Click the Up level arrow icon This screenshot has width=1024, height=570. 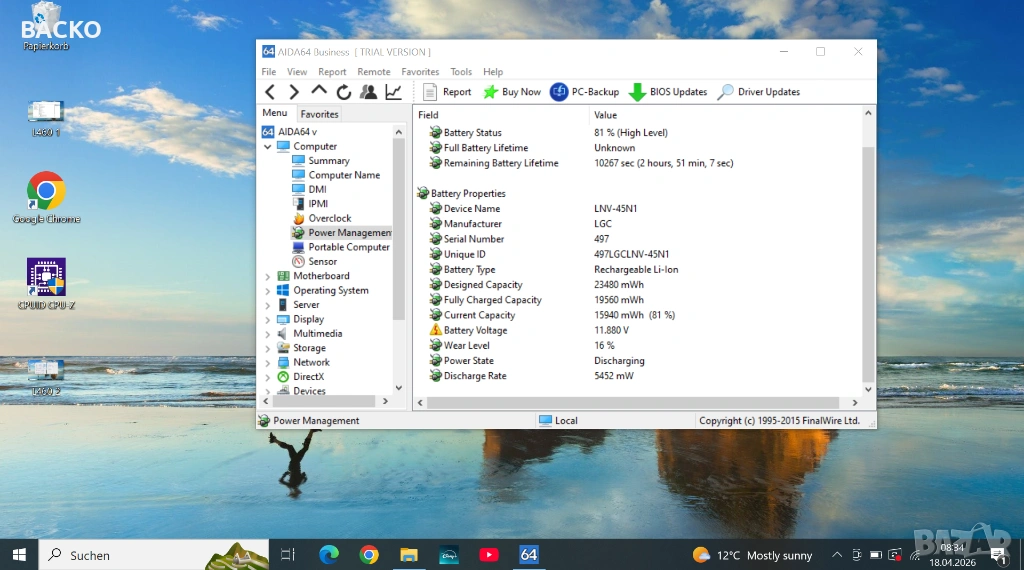319,91
